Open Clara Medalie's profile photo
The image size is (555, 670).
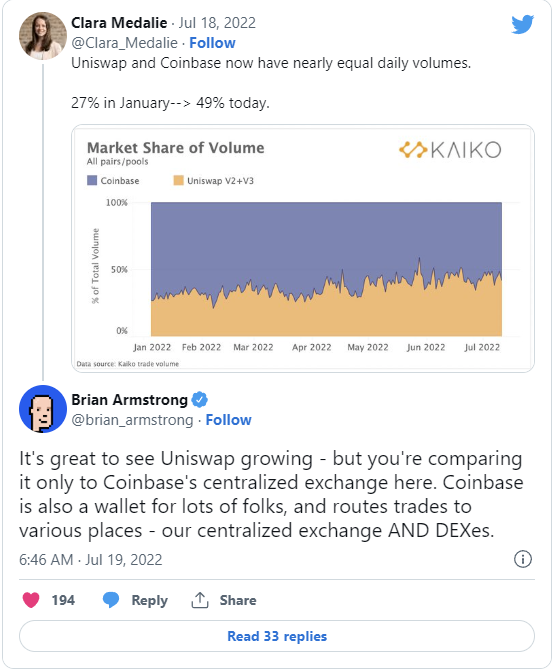click(43, 35)
